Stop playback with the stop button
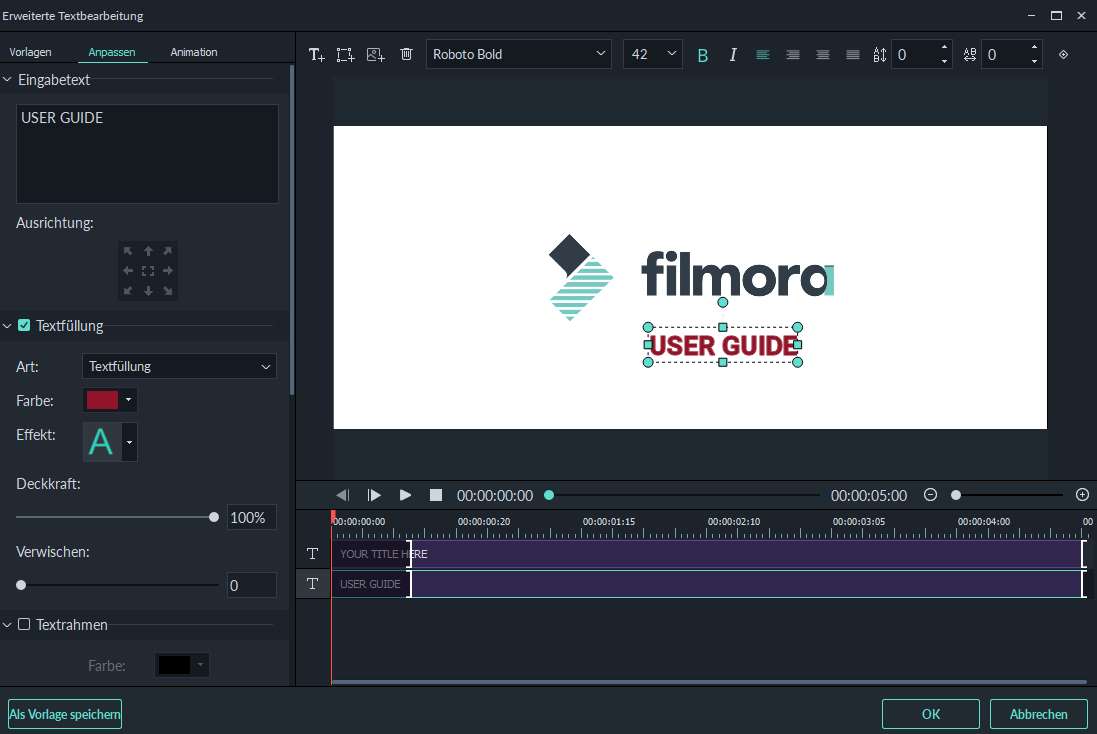 pyautogui.click(x=436, y=495)
